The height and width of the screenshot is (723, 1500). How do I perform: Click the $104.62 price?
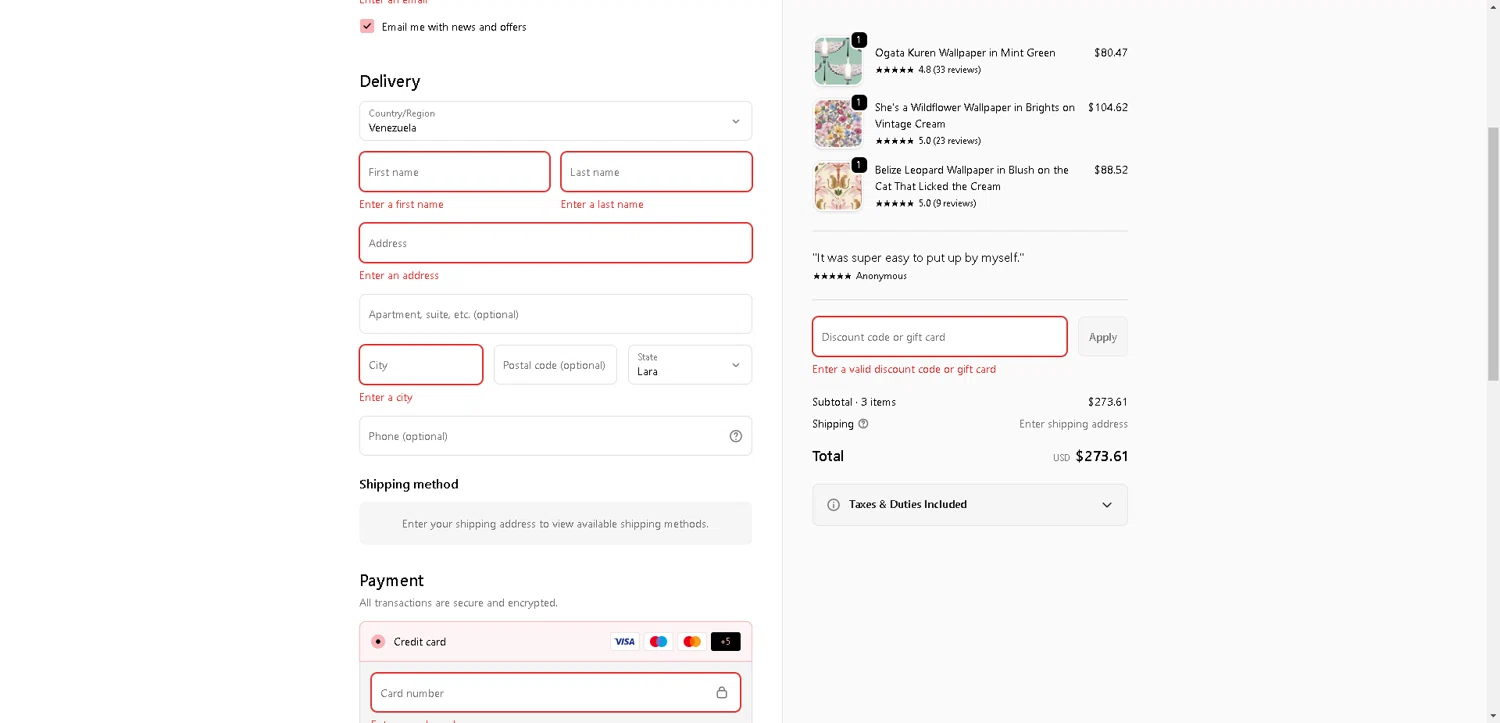1108,108
